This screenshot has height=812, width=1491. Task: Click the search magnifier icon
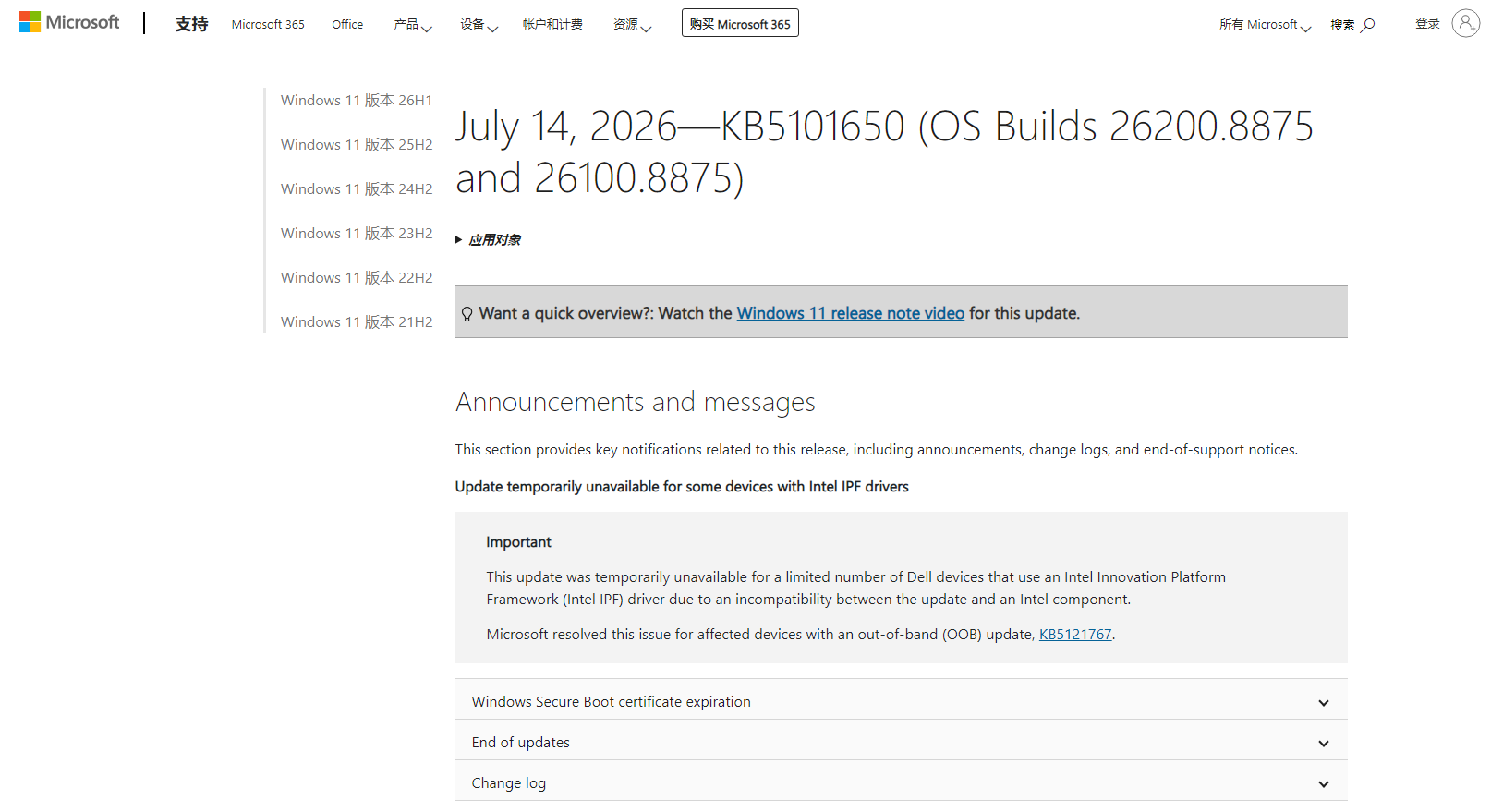coord(1368,25)
